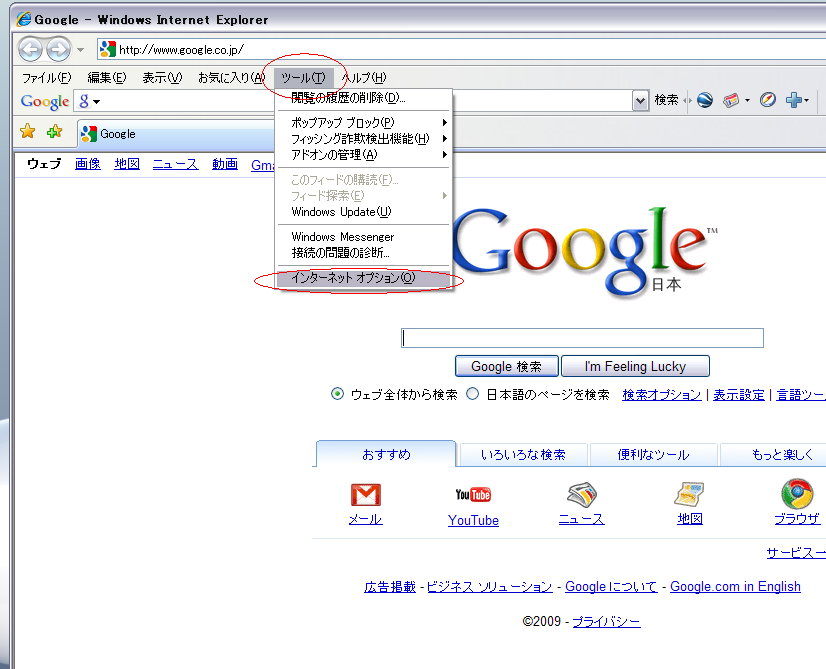The image size is (826, 669).
Task: Open the YouTube text link
Action: [x=473, y=520]
